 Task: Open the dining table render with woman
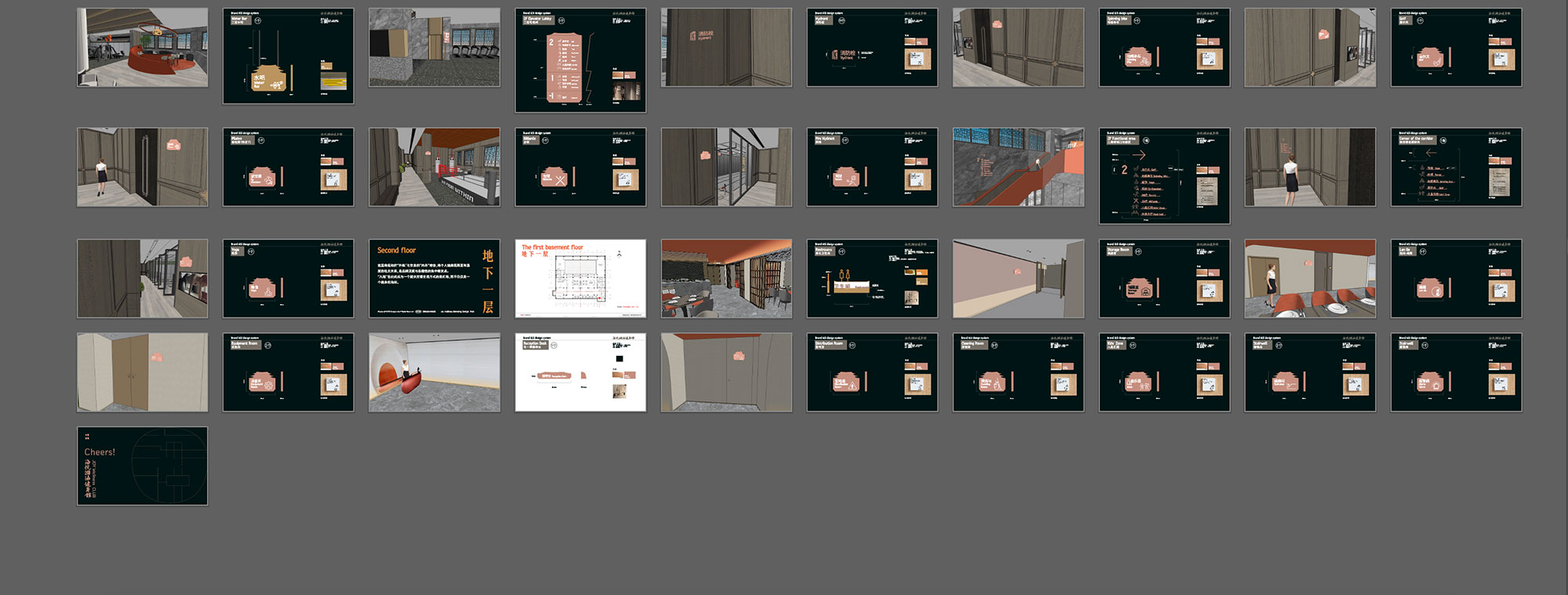(1310, 278)
